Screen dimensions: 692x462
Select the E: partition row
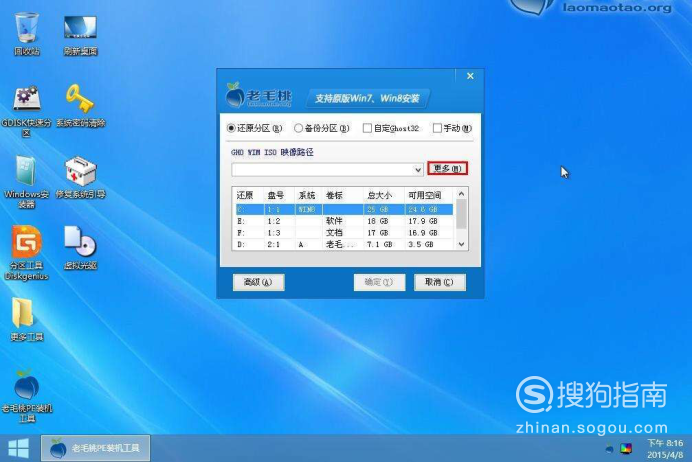(344, 221)
